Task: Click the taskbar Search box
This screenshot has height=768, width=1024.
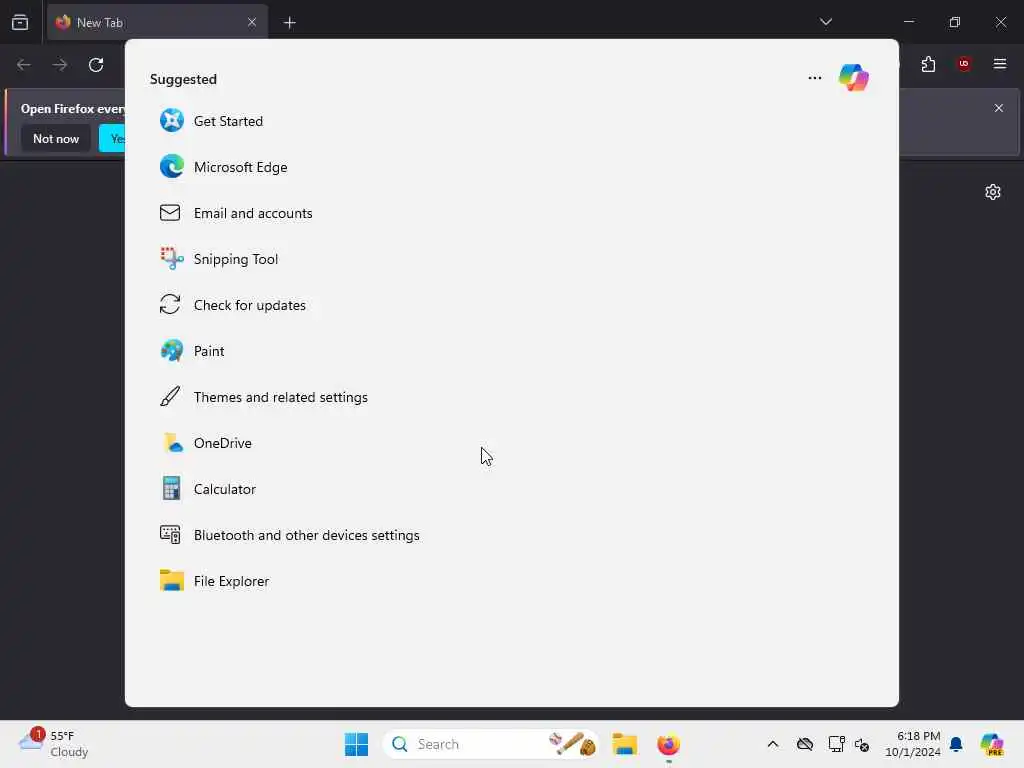Action: point(491,744)
